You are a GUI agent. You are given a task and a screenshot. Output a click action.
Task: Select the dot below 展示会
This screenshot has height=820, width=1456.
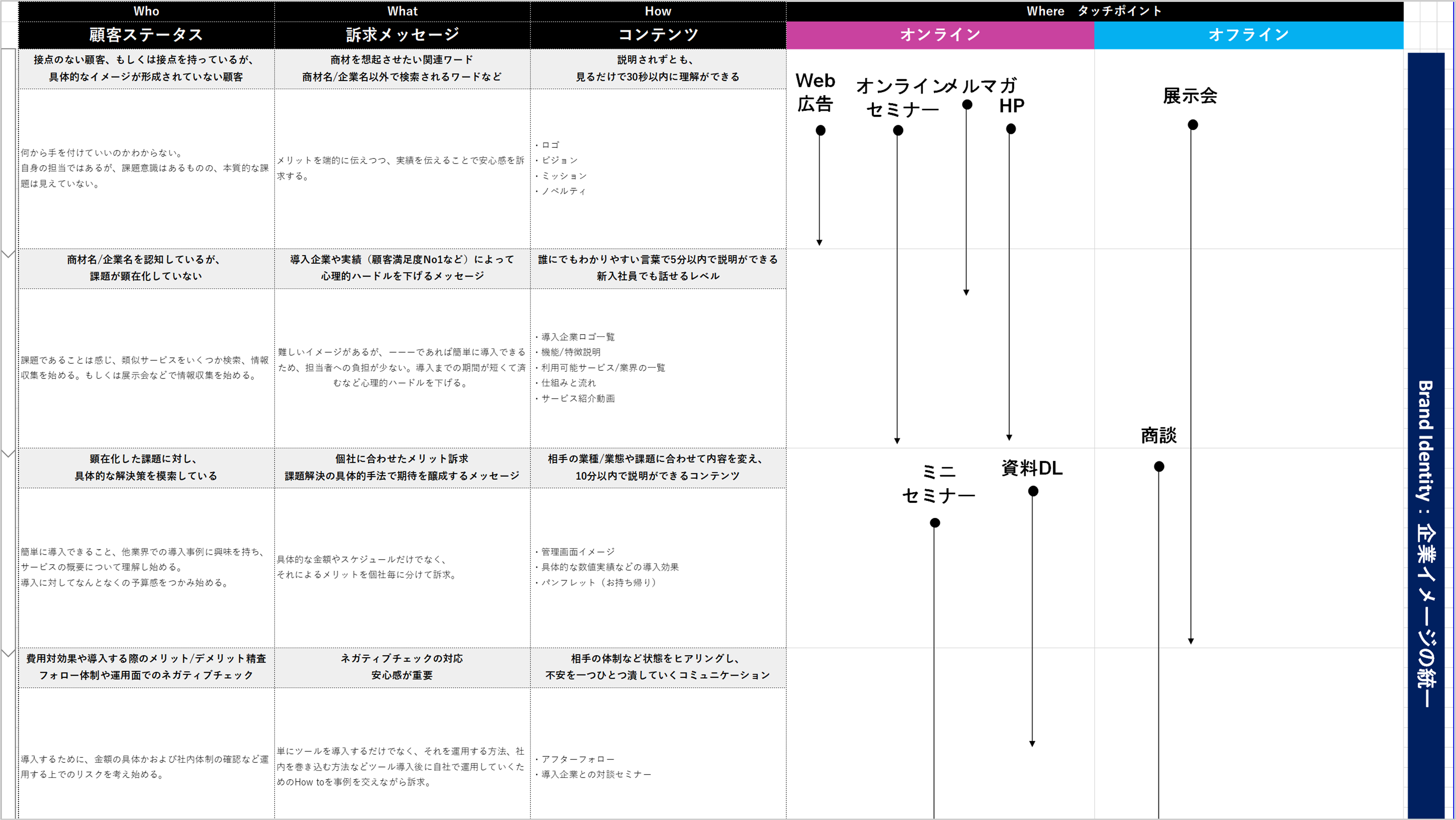(1193, 125)
